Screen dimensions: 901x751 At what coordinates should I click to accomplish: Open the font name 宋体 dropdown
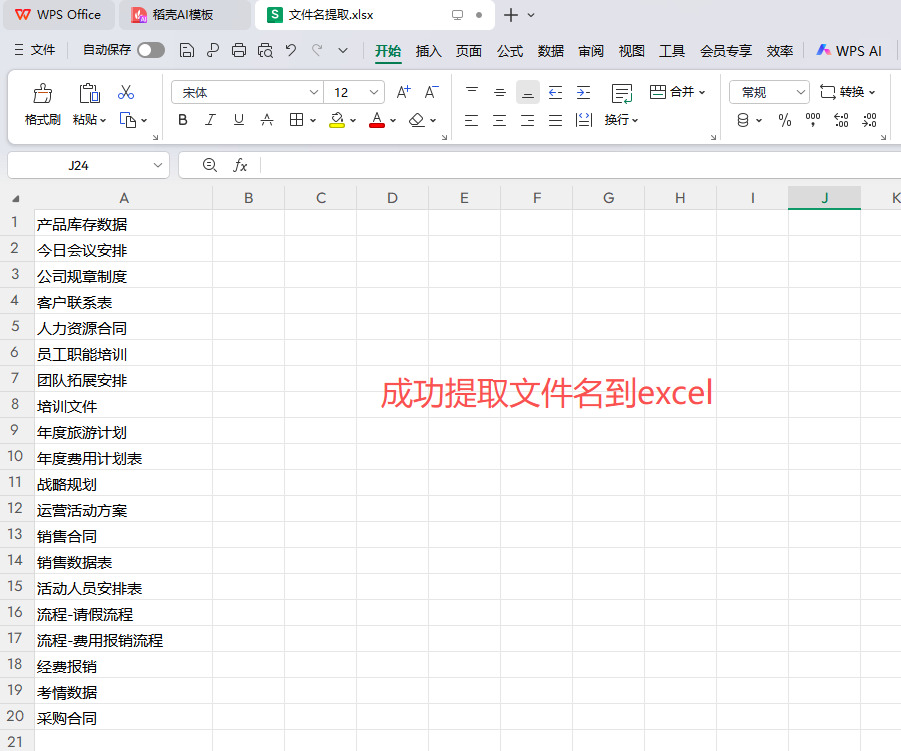coord(314,92)
